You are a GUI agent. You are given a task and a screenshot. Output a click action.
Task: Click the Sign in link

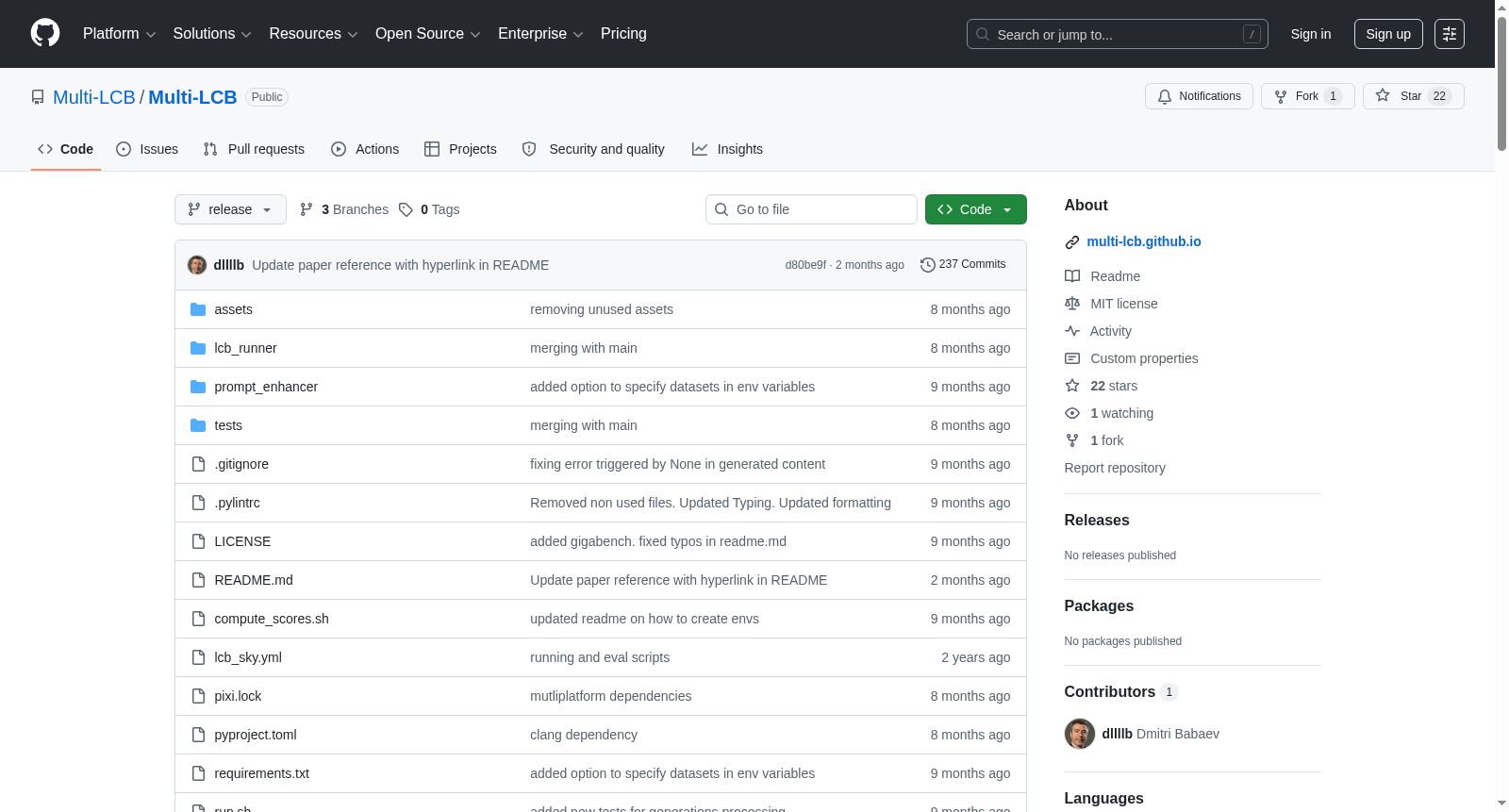(x=1311, y=34)
